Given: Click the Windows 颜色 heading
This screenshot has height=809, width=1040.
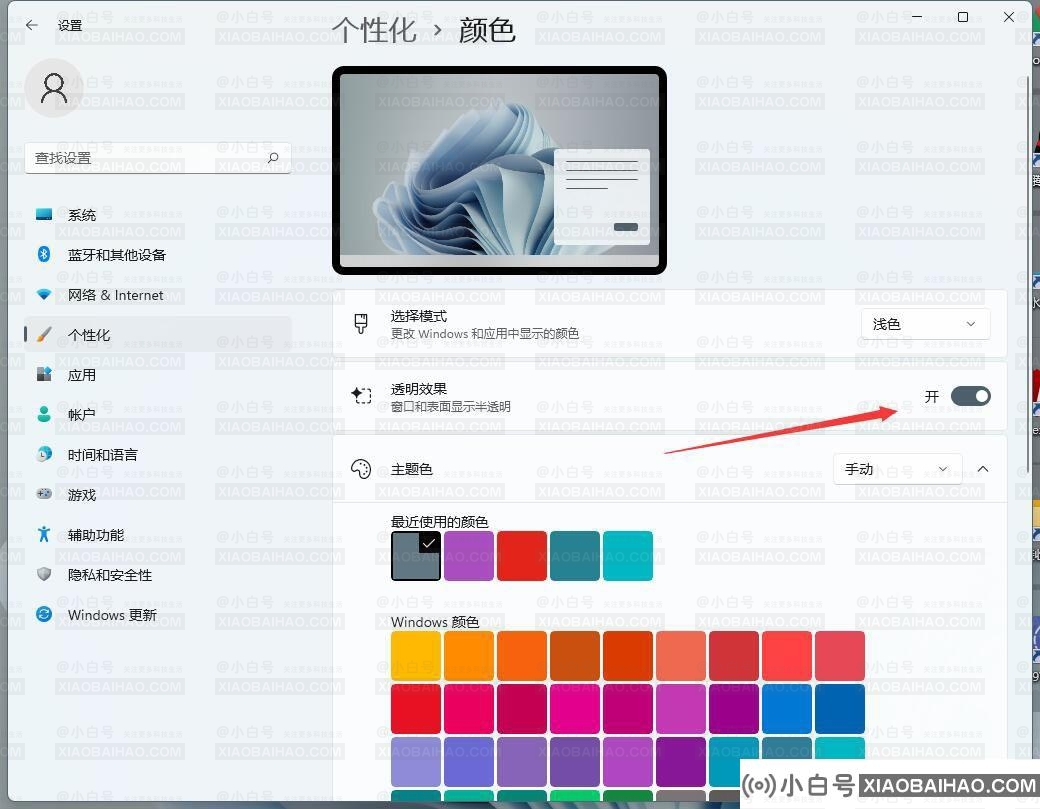Looking at the screenshot, I should click(x=434, y=622).
